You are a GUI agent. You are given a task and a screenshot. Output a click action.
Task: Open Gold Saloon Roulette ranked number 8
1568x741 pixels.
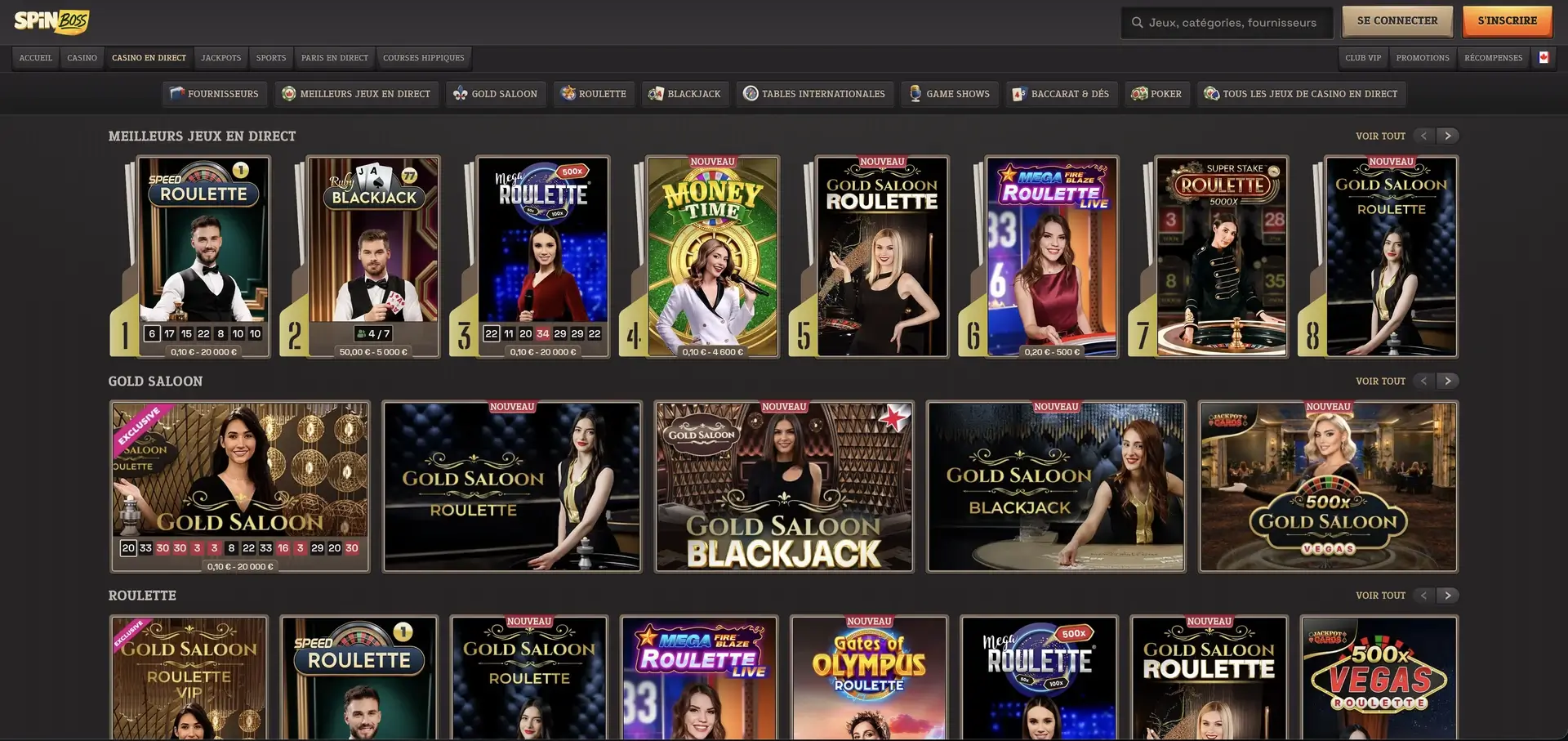[x=1392, y=257]
